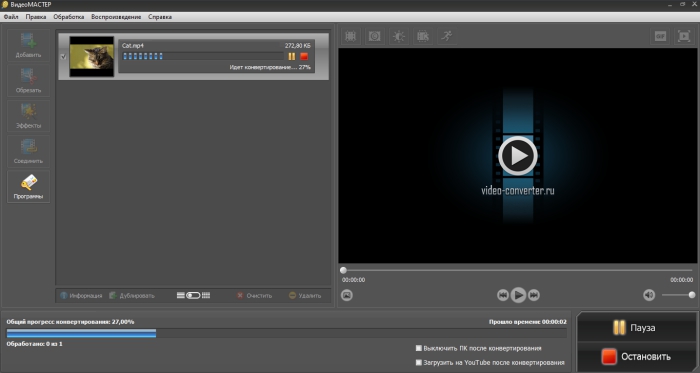The image size is (700, 373).
Task: Pause conversion of Cat.mp4 in list row
Action: coord(292,56)
